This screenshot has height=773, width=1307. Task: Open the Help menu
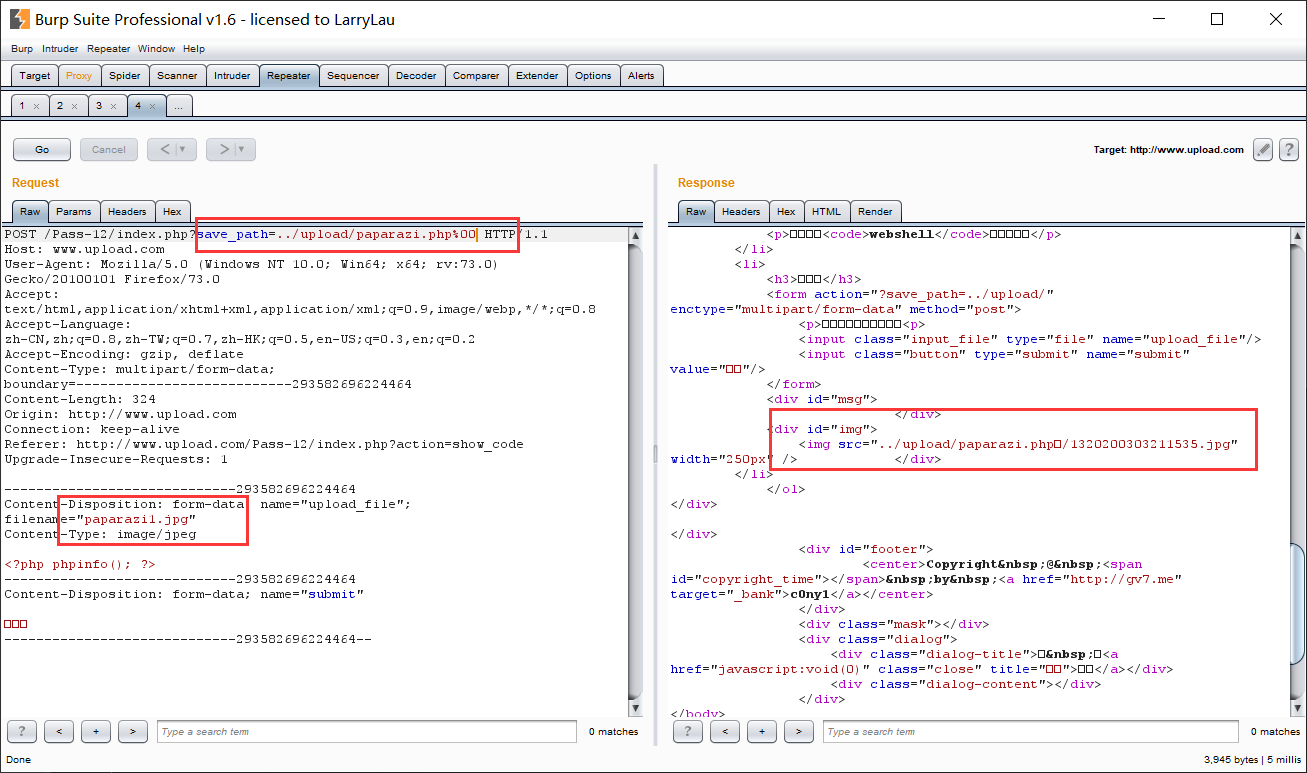(194, 48)
